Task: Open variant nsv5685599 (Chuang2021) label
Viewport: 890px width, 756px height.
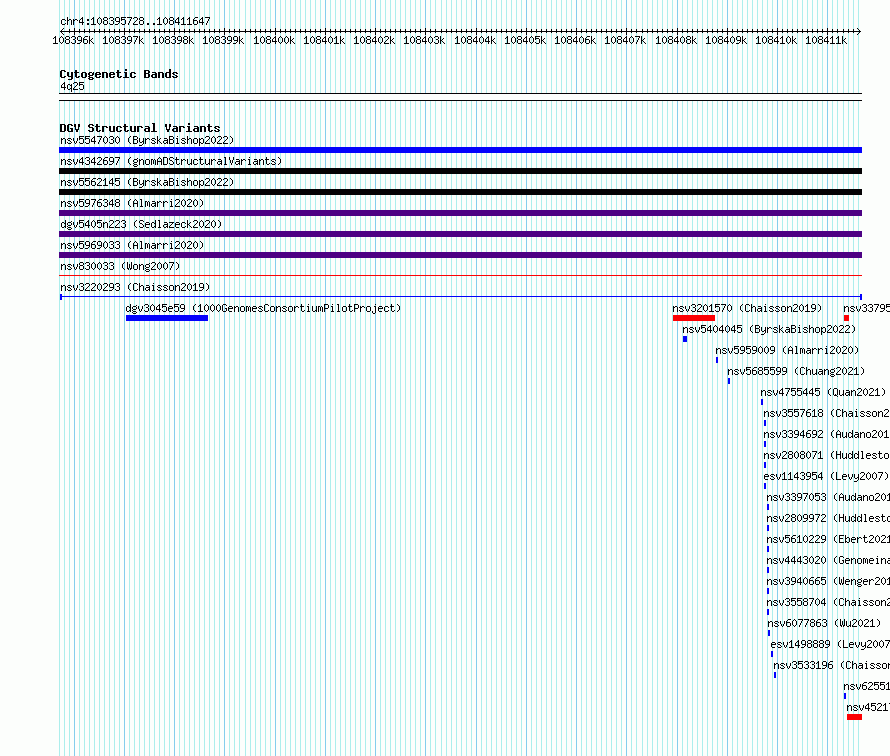Action: pyautogui.click(x=796, y=371)
